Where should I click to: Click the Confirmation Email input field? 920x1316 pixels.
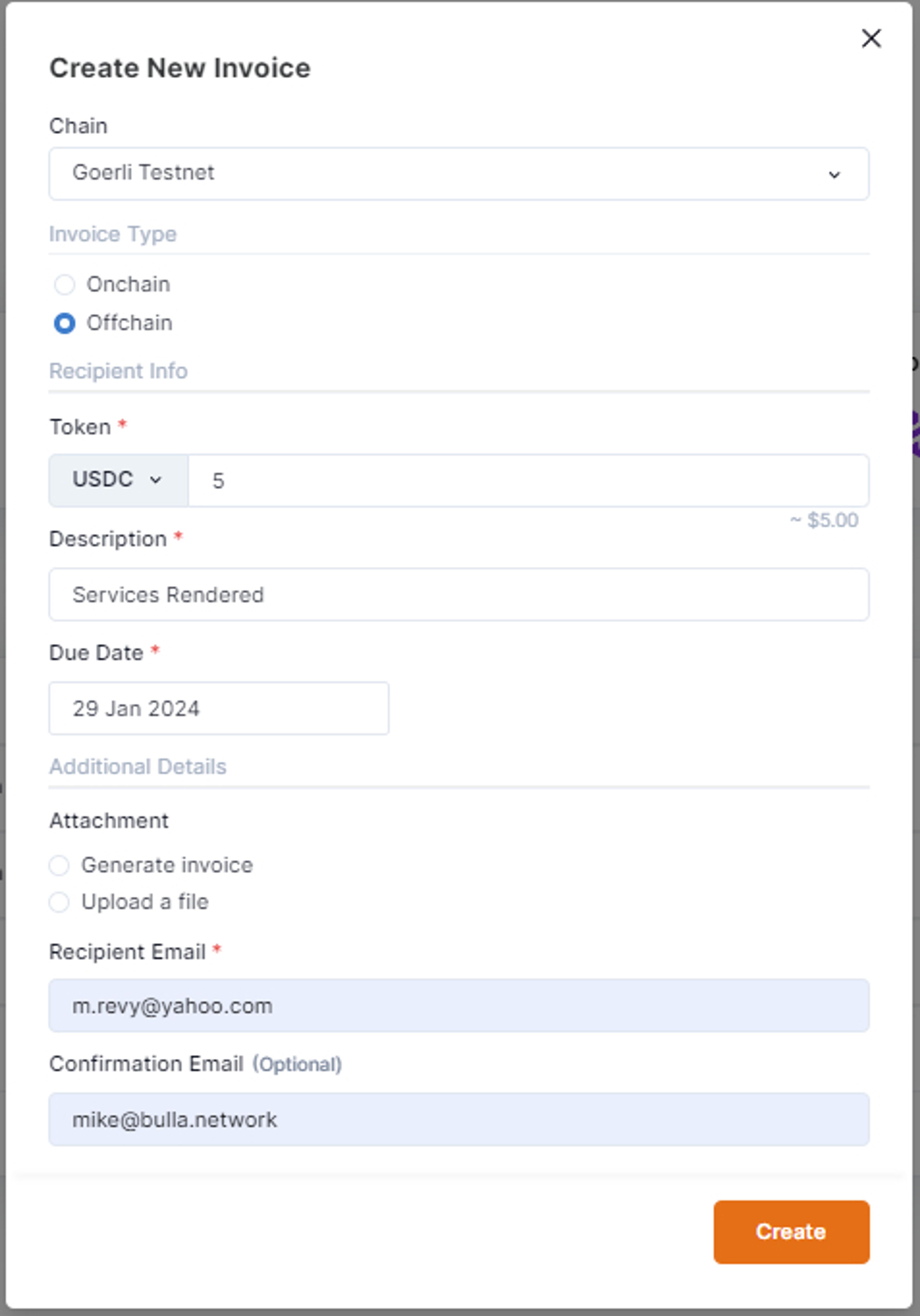tap(458, 1119)
